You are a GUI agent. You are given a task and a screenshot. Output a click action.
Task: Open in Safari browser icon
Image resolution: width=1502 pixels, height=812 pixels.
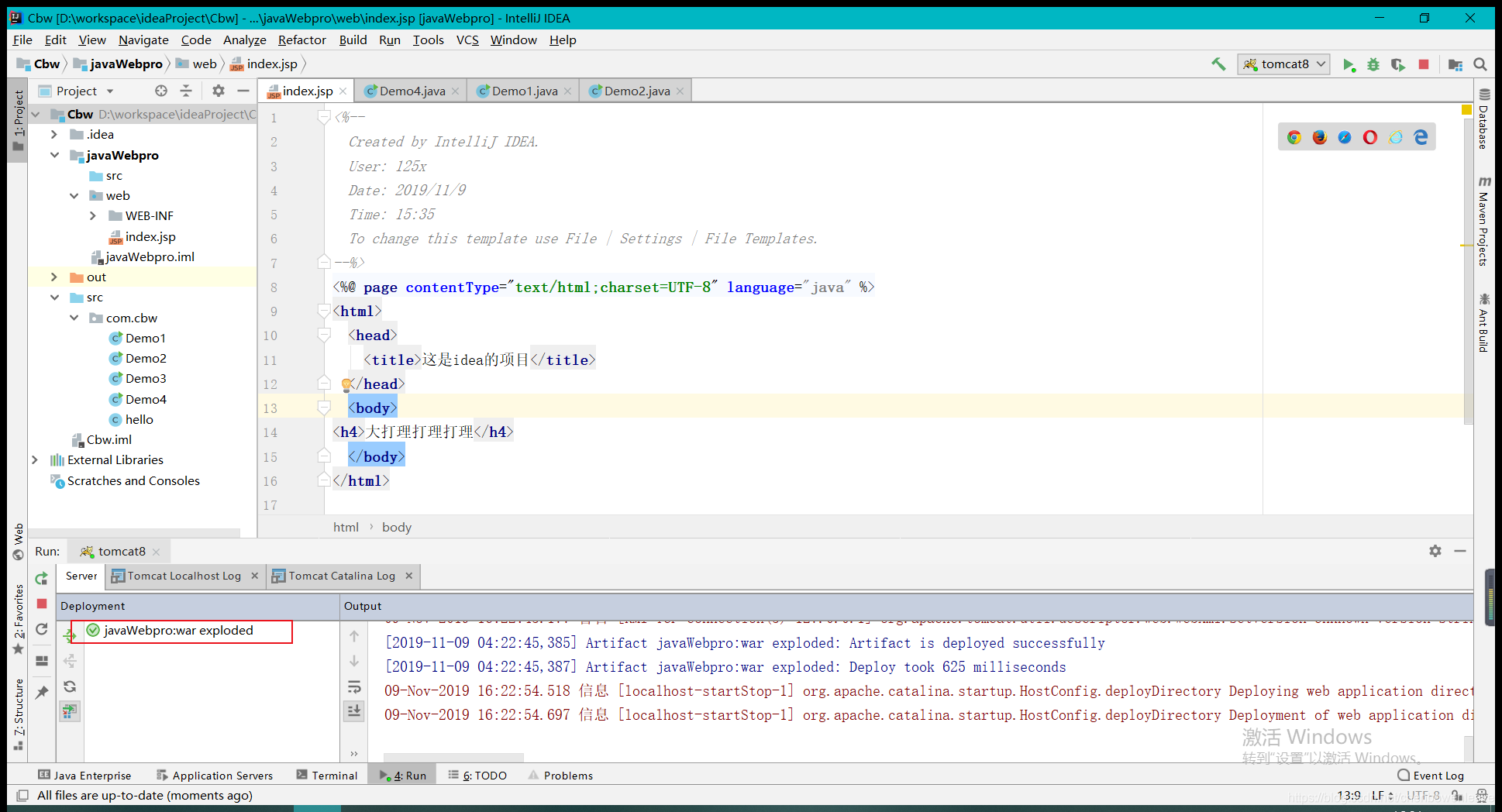(1345, 137)
